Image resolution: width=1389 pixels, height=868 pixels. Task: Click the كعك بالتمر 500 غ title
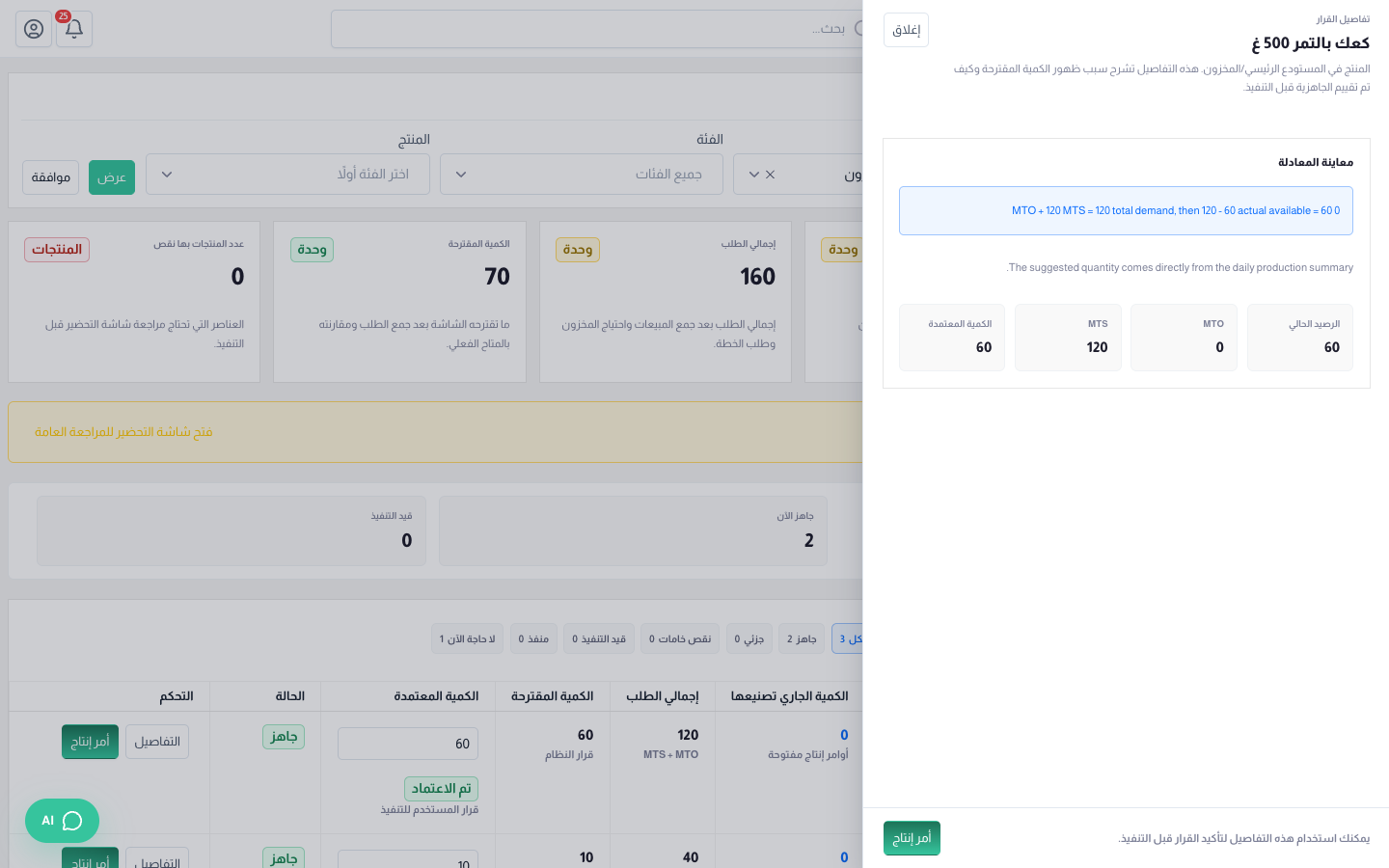[x=1310, y=42]
